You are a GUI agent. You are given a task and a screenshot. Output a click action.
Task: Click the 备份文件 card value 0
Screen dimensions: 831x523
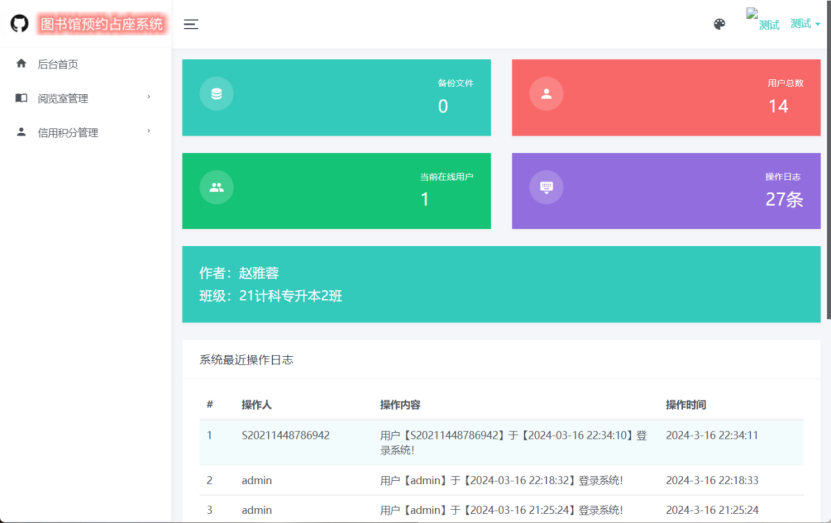(x=443, y=107)
